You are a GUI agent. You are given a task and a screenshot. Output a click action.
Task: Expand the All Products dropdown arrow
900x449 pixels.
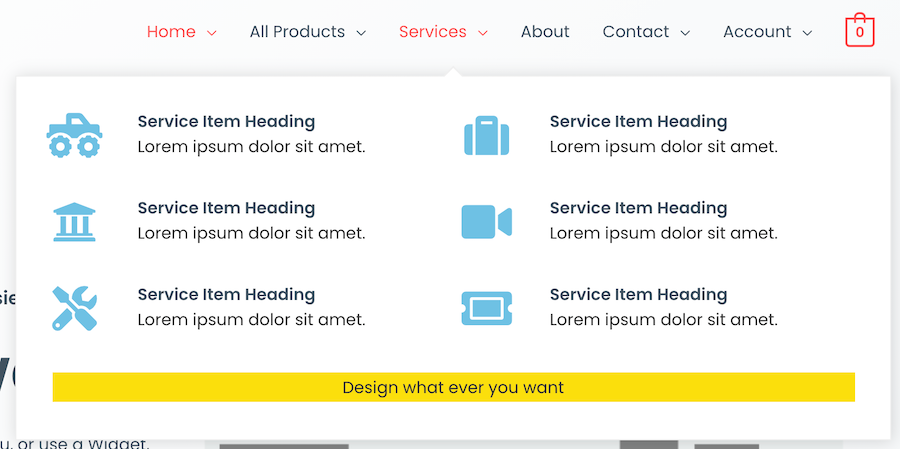[361, 33]
